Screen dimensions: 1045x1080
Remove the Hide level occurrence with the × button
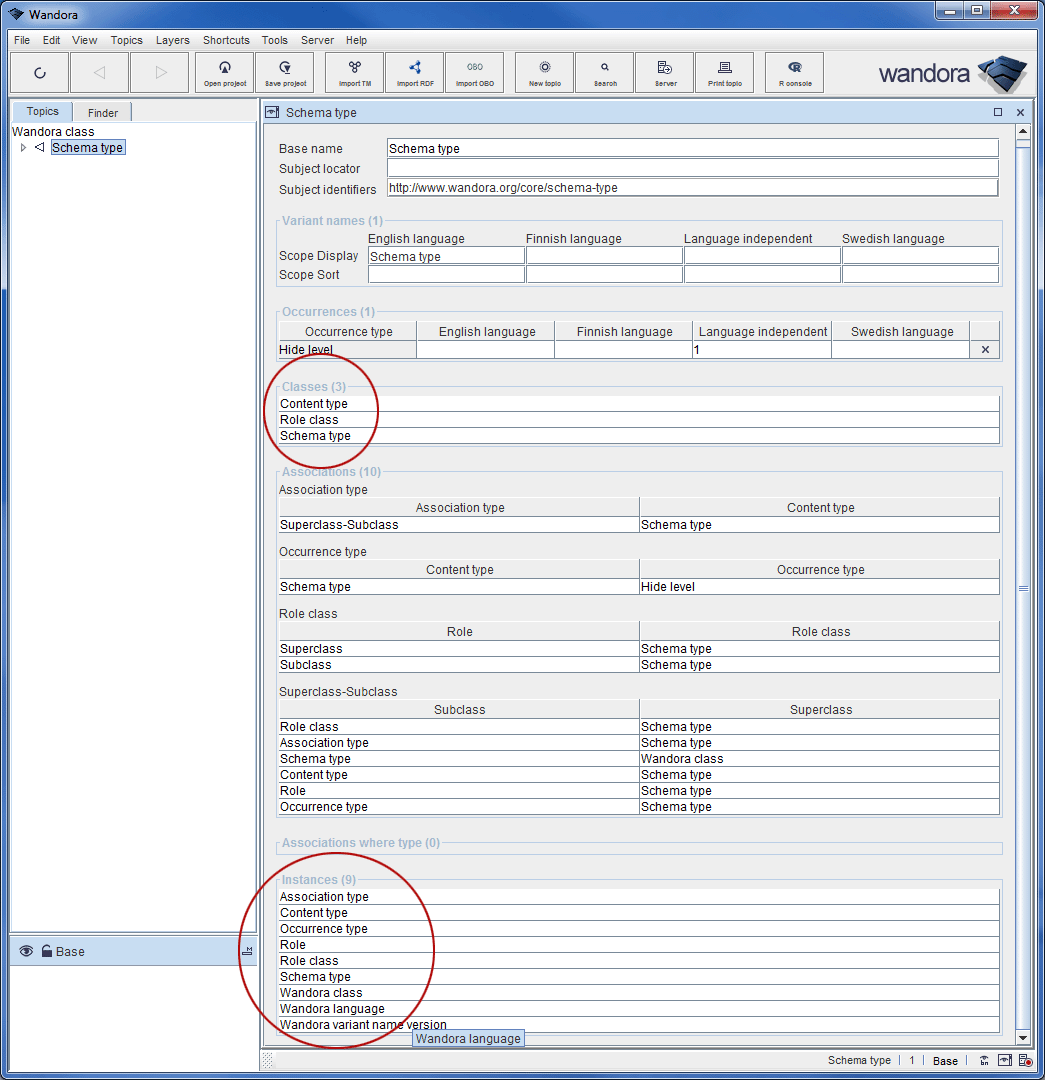pyautogui.click(x=984, y=349)
